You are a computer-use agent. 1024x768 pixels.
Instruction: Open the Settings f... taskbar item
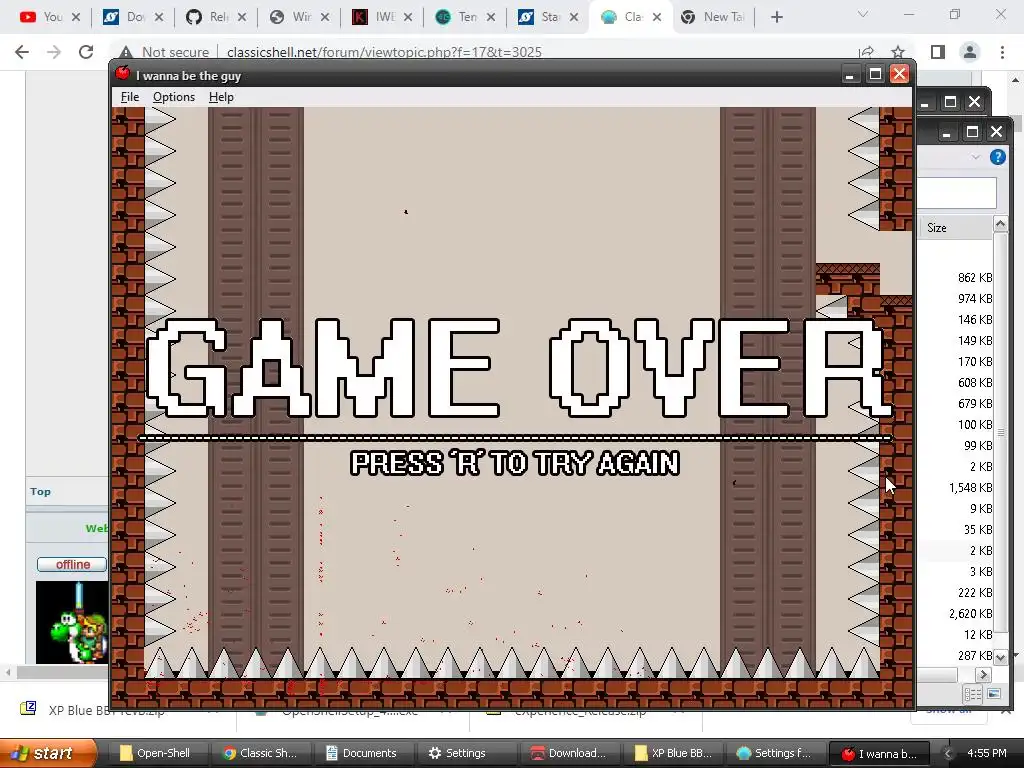tap(775, 753)
